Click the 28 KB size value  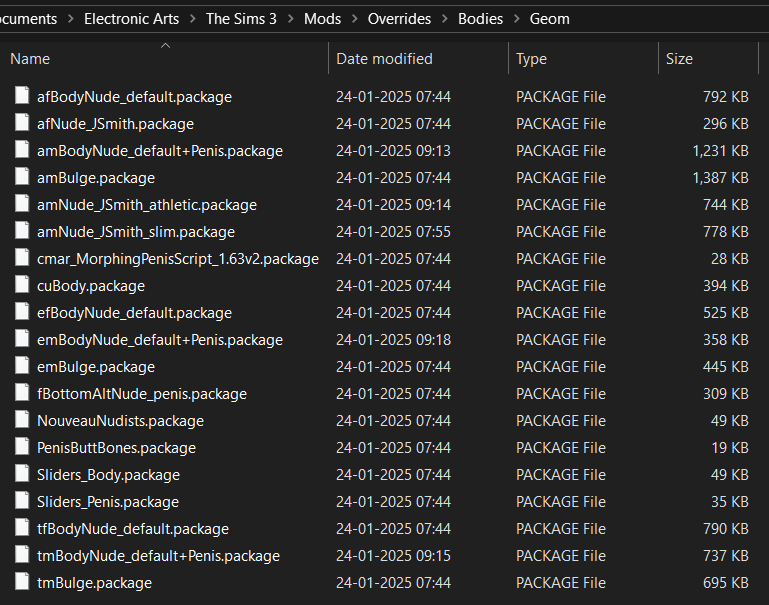(730, 258)
